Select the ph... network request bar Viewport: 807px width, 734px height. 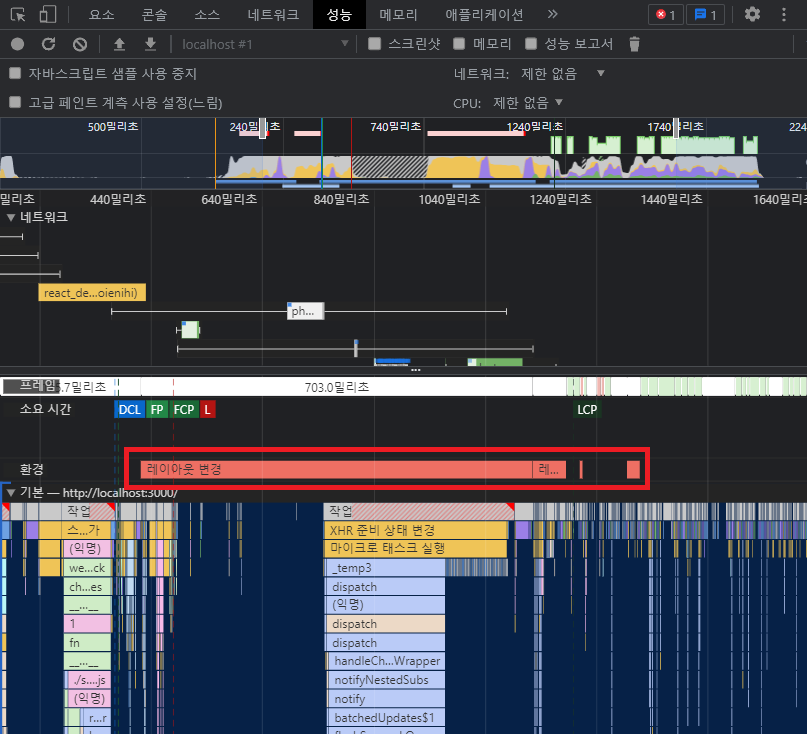pyautogui.click(x=305, y=311)
